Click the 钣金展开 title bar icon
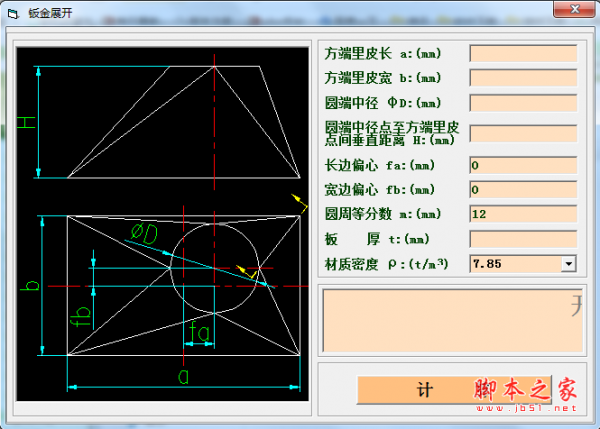The width and height of the screenshot is (600, 429). [13, 14]
